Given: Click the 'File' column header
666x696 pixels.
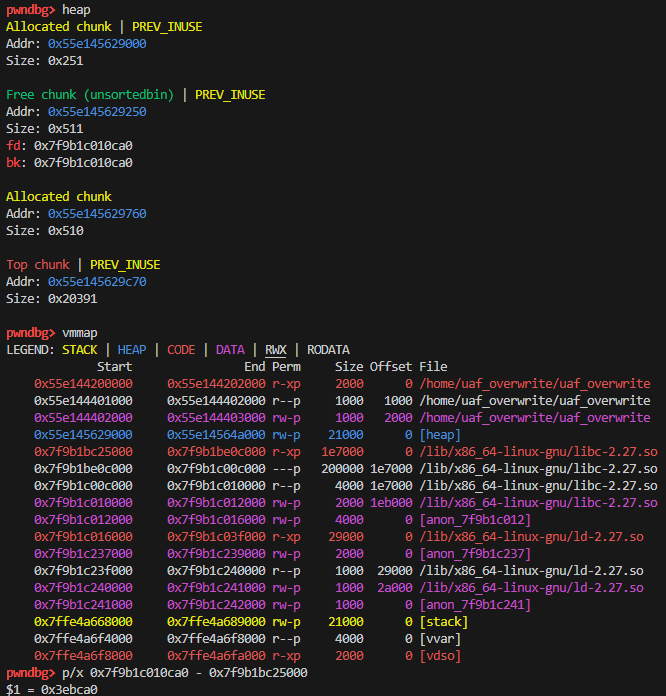Looking at the screenshot, I should (433, 367).
